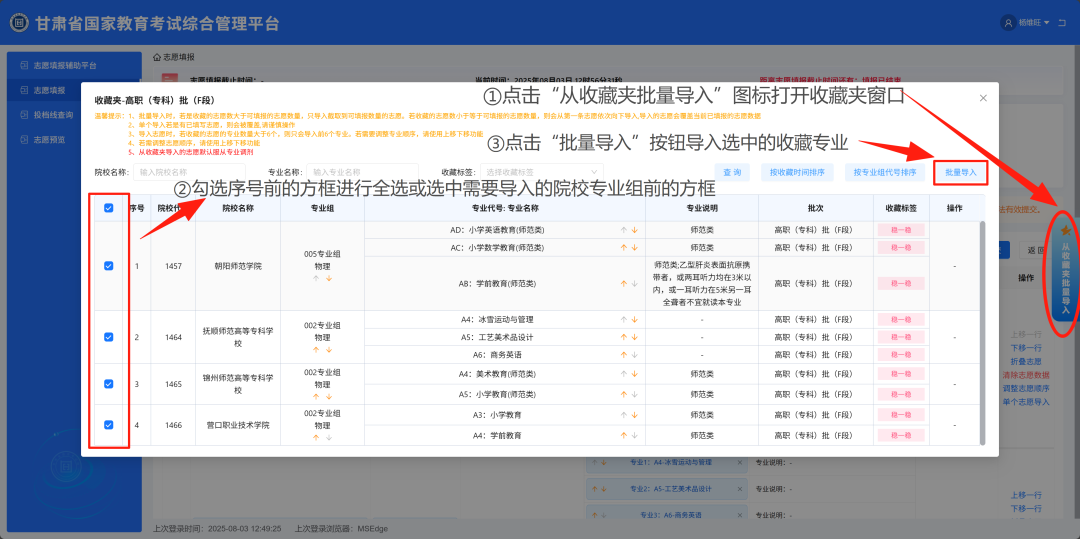
Task: Click the 杨维旺 user avatar icon
Action: (1008, 23)
